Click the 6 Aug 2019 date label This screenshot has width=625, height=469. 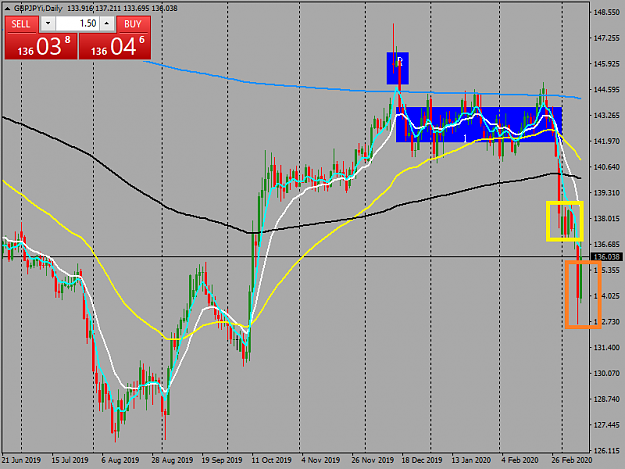pos(120,460)
